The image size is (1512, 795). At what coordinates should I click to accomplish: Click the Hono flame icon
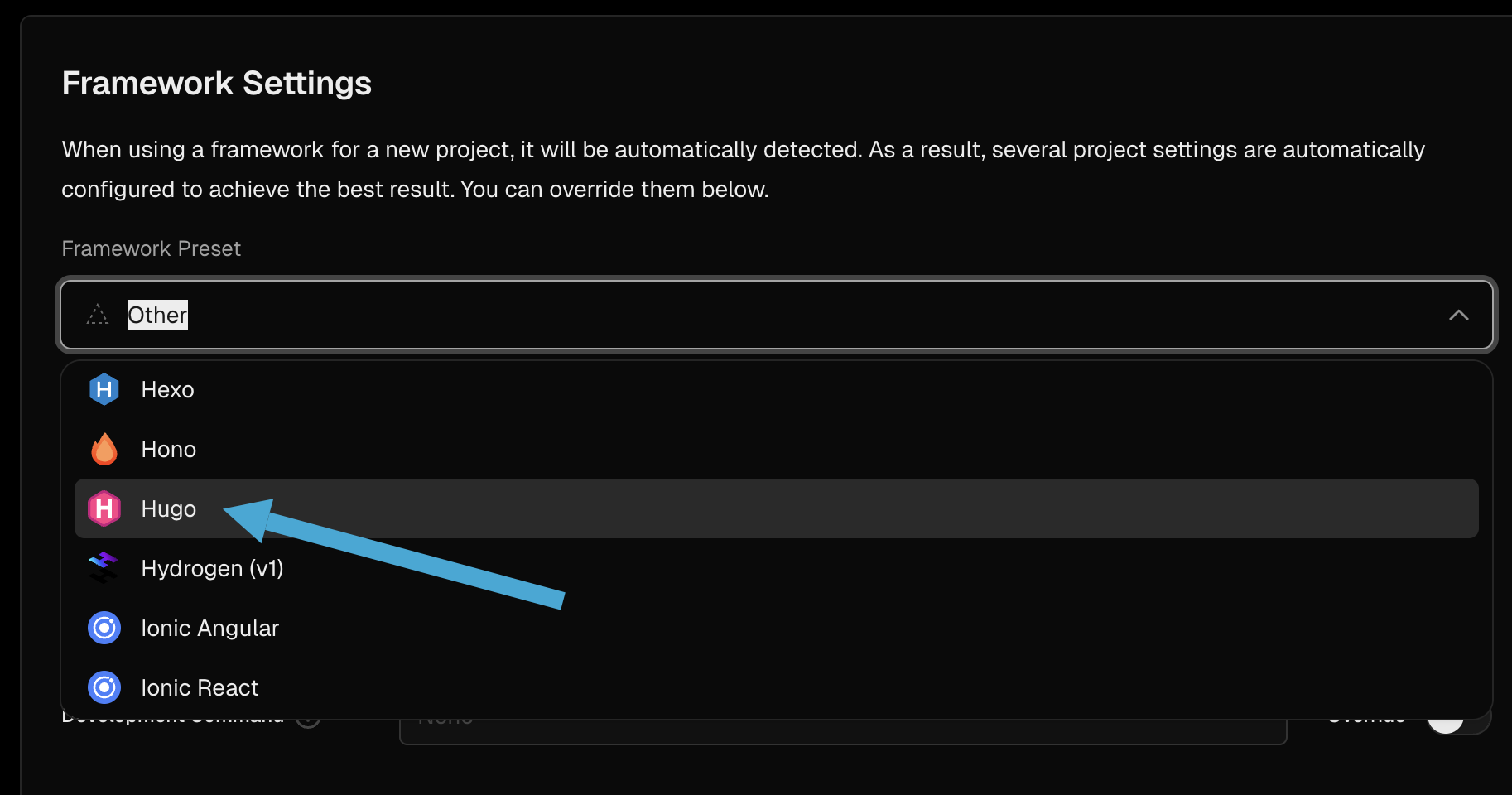pyautogui.click(x=104, y=449)
